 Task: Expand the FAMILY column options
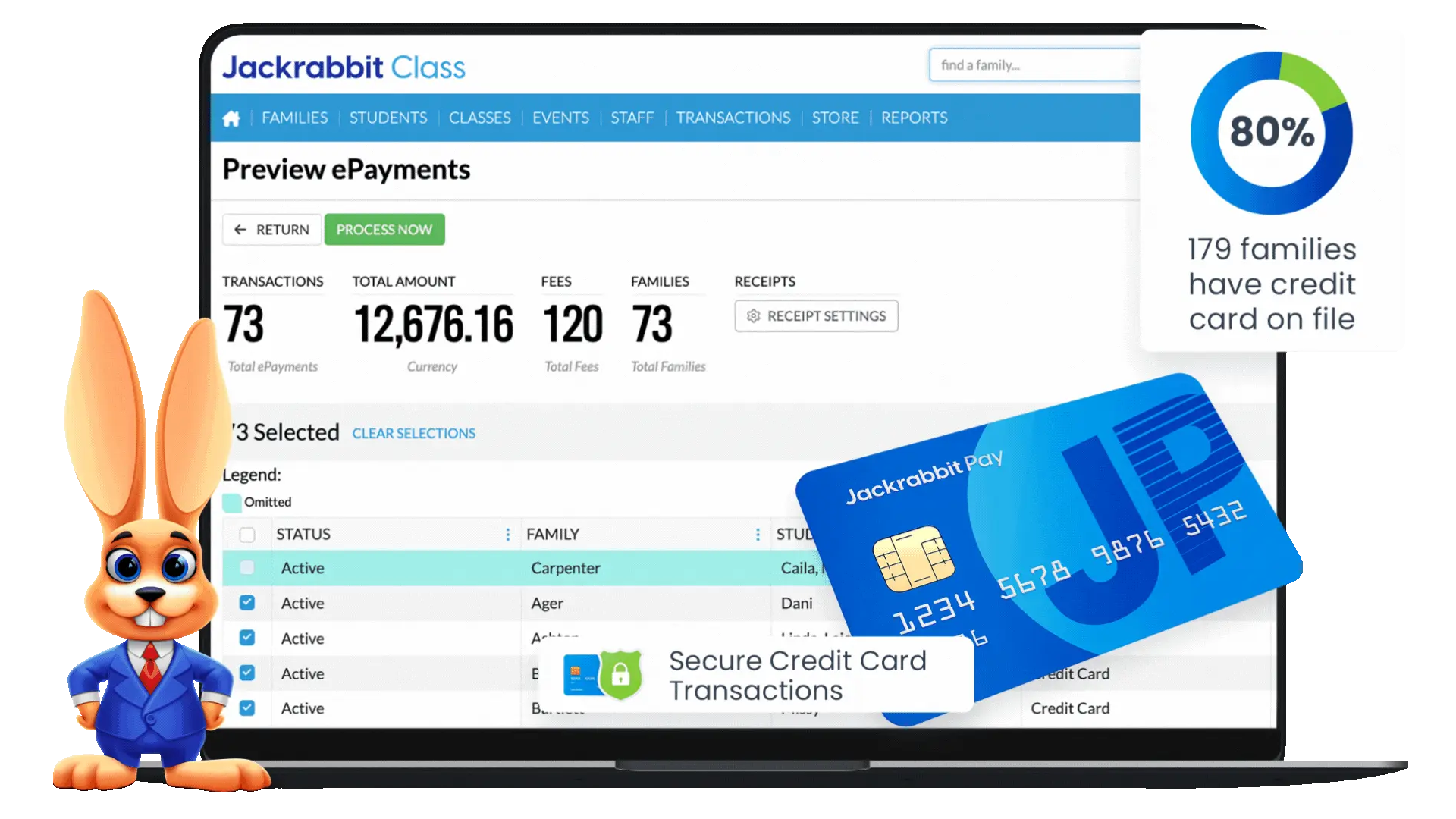click(x=757, y=534)
